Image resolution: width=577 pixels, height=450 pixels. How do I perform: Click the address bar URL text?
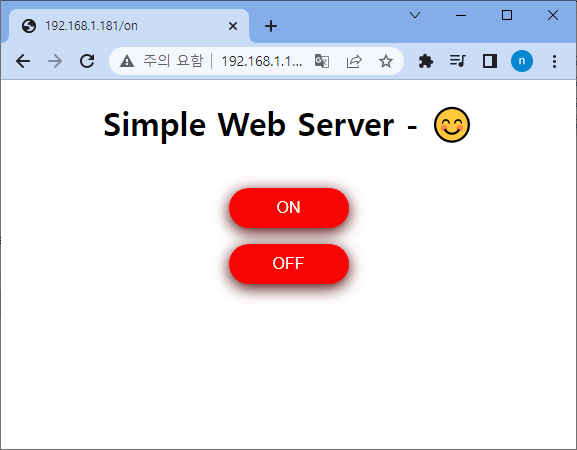click(262, 61)
